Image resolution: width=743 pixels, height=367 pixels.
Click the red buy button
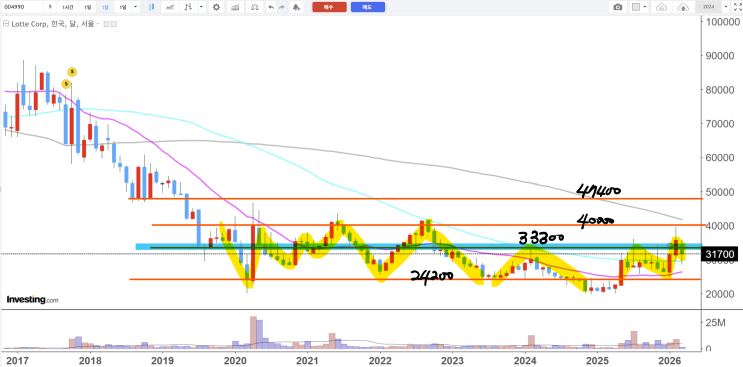pyautogui.click(x=329, y=7)
